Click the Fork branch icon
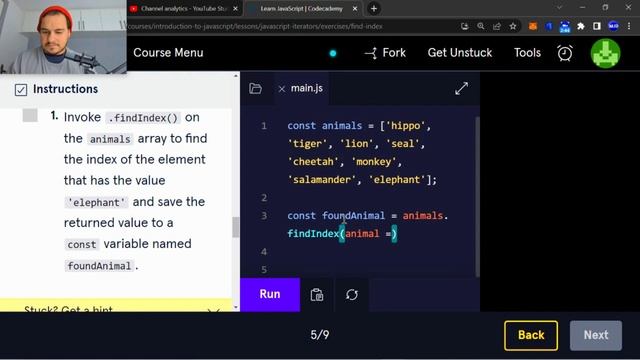 371,53
